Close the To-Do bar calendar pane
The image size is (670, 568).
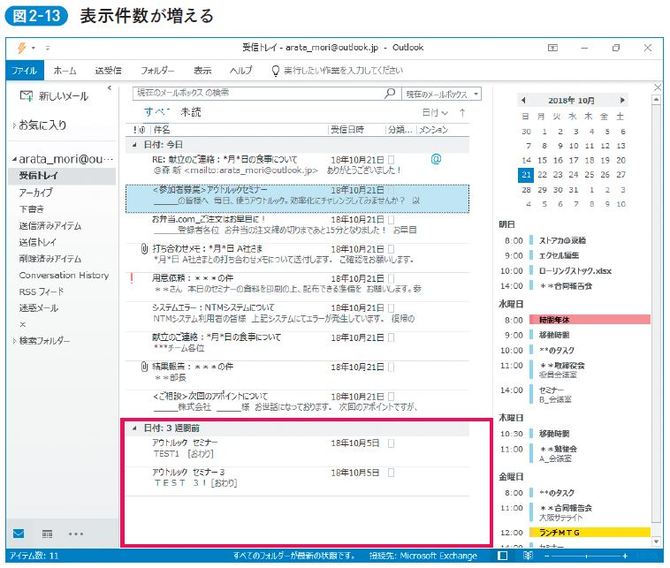(x=658, y=87)
